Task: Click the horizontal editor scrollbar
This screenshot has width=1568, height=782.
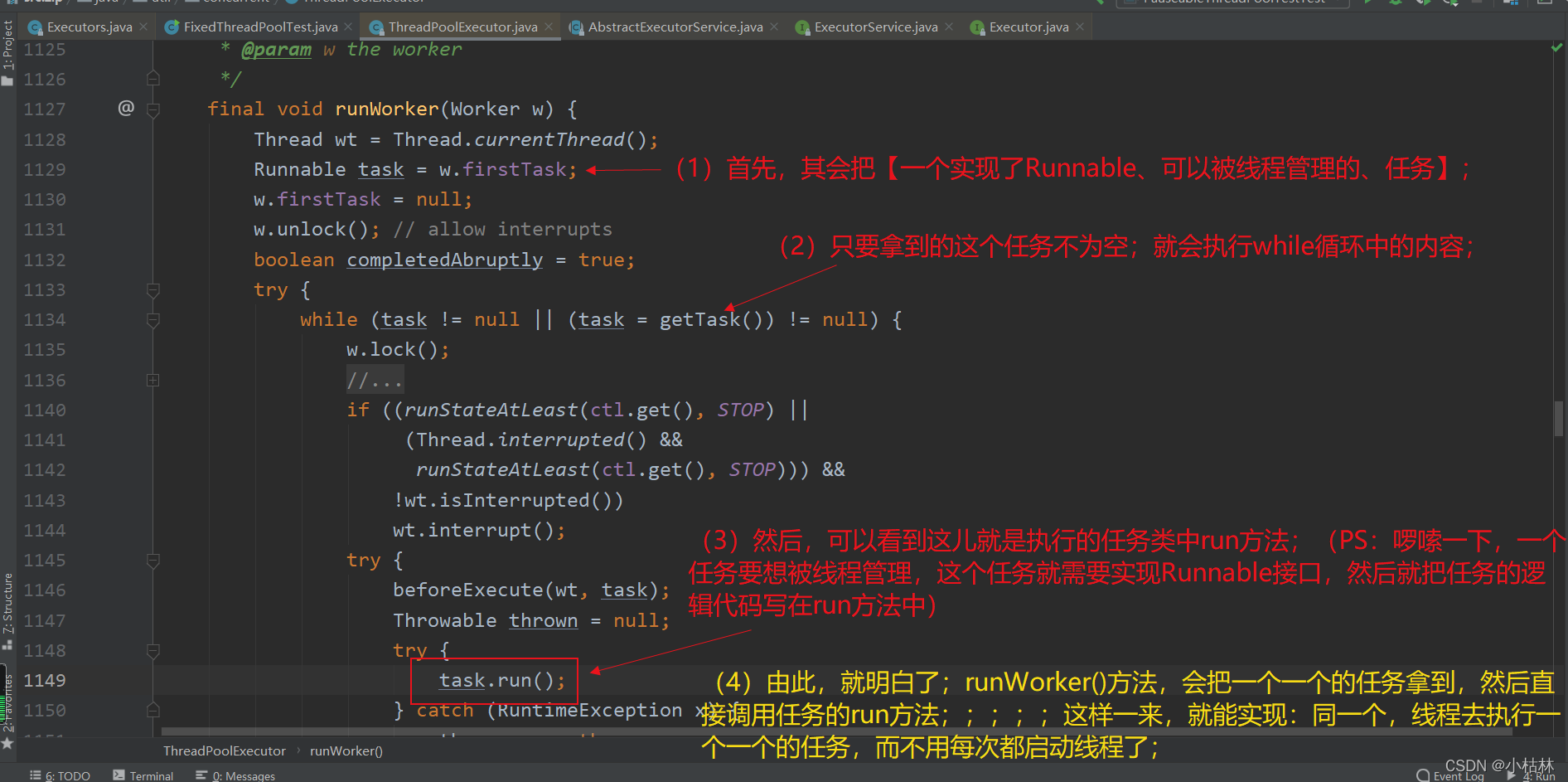Action: [x=836, y=732]
